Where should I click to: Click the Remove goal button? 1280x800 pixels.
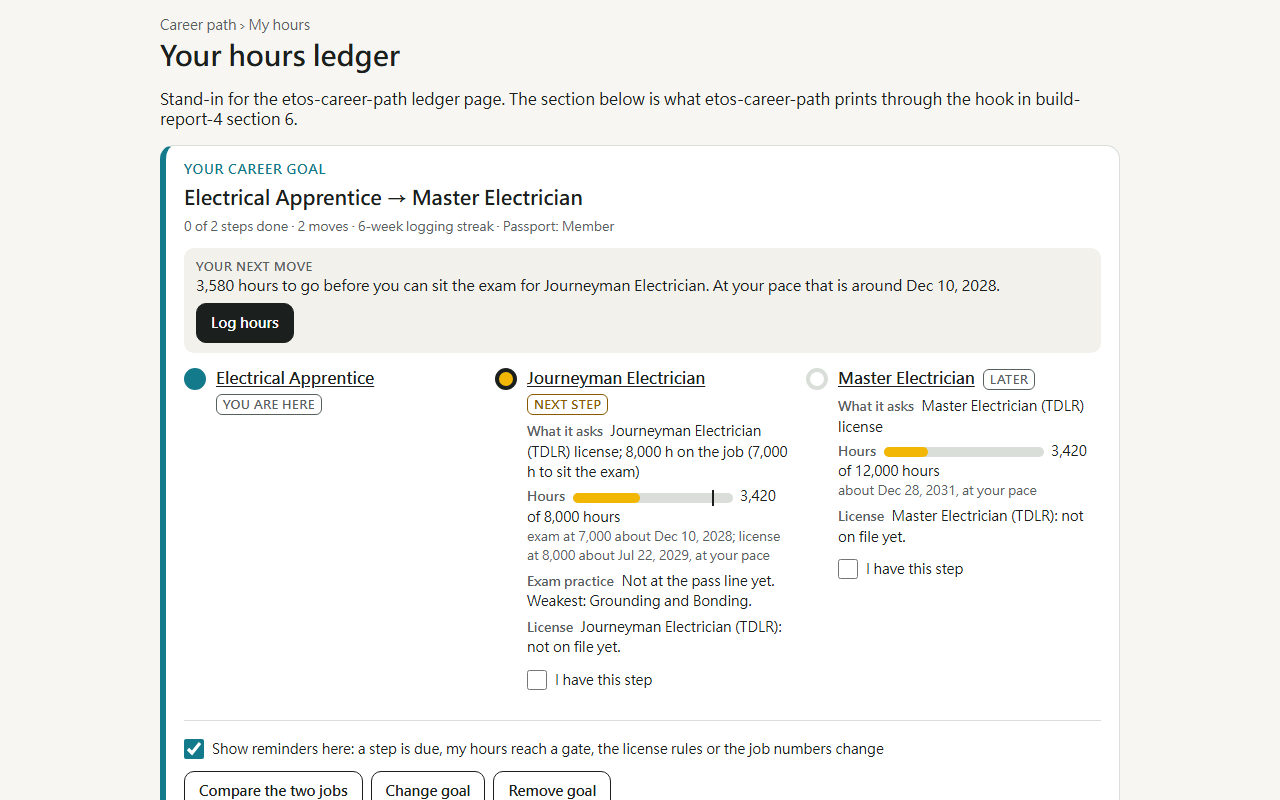[552, 790]
